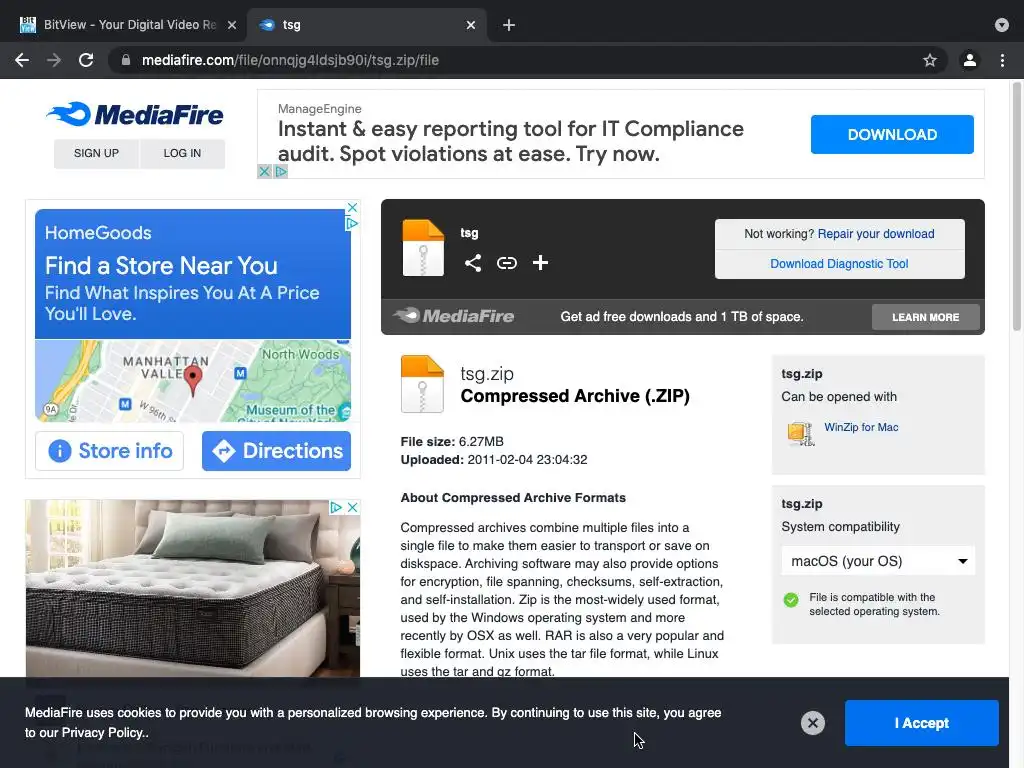The image size is (1024, 768).
Task: Bookmark this page with the star icon
Action: click(x=930, y=60)
